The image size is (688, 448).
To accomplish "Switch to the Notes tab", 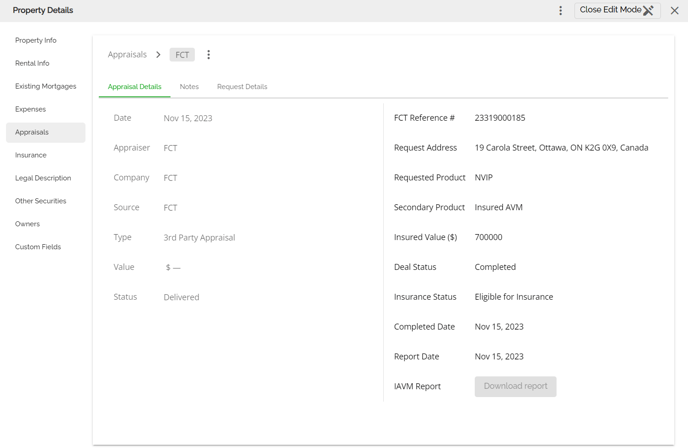I will click(189, 86).
